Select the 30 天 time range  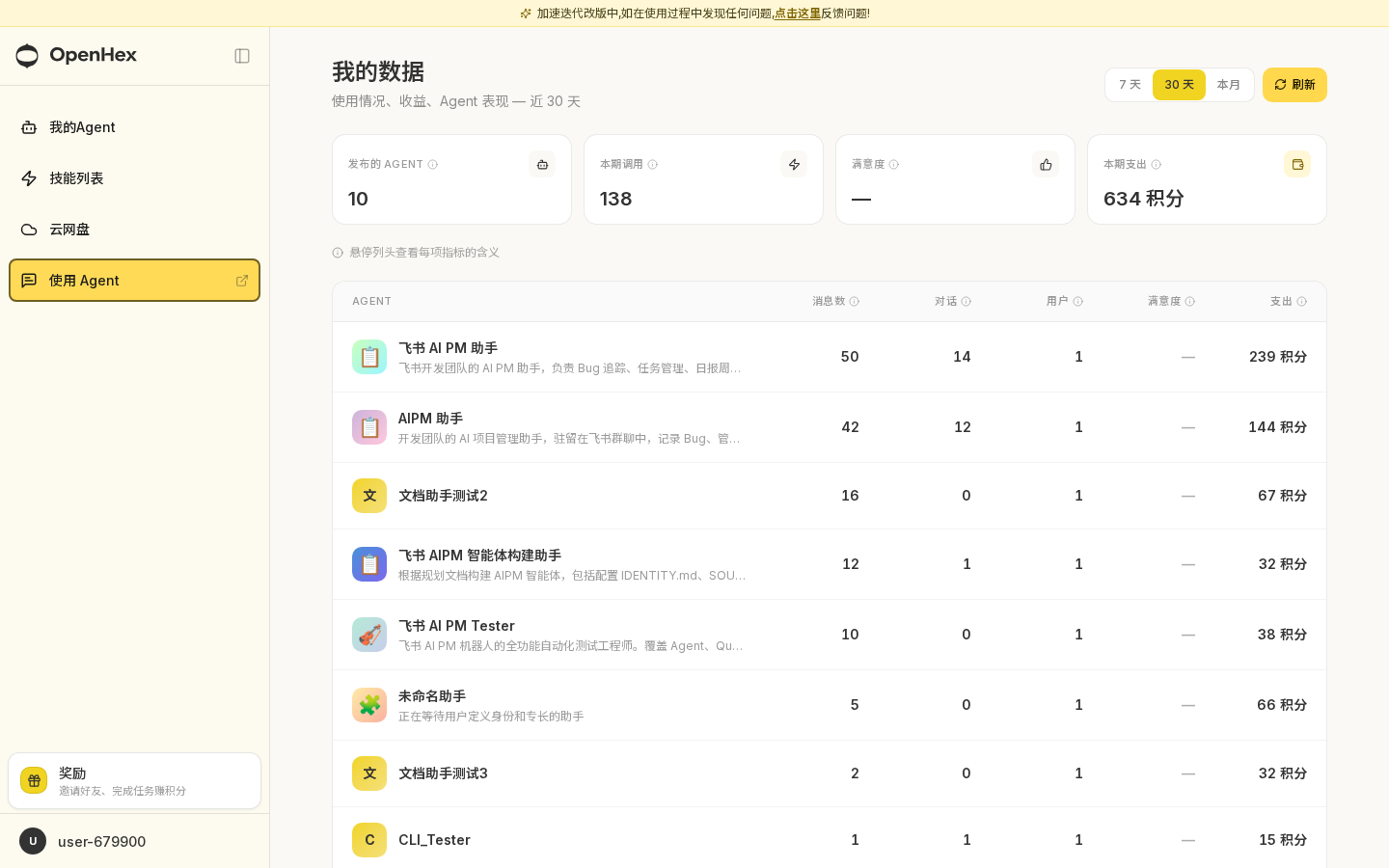[1179, 85]
